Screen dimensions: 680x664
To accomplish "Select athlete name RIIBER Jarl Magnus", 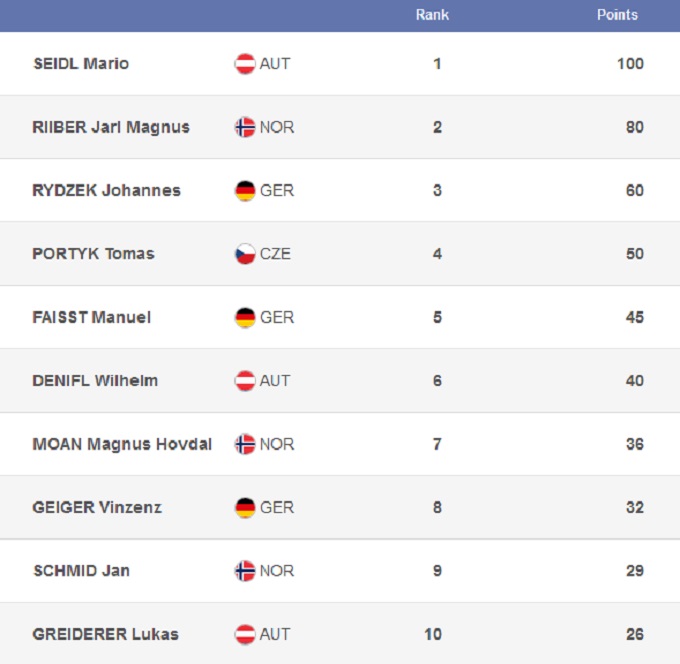I will click(111, 127).
